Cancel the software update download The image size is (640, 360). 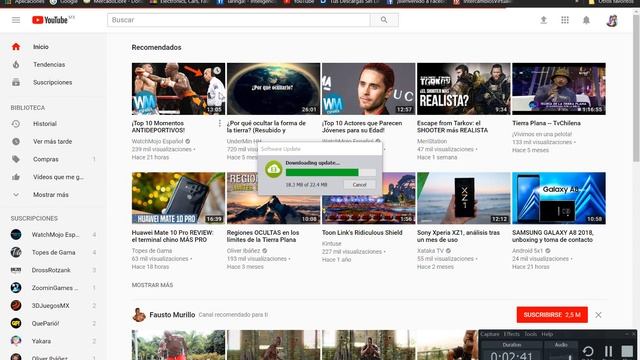359,184
